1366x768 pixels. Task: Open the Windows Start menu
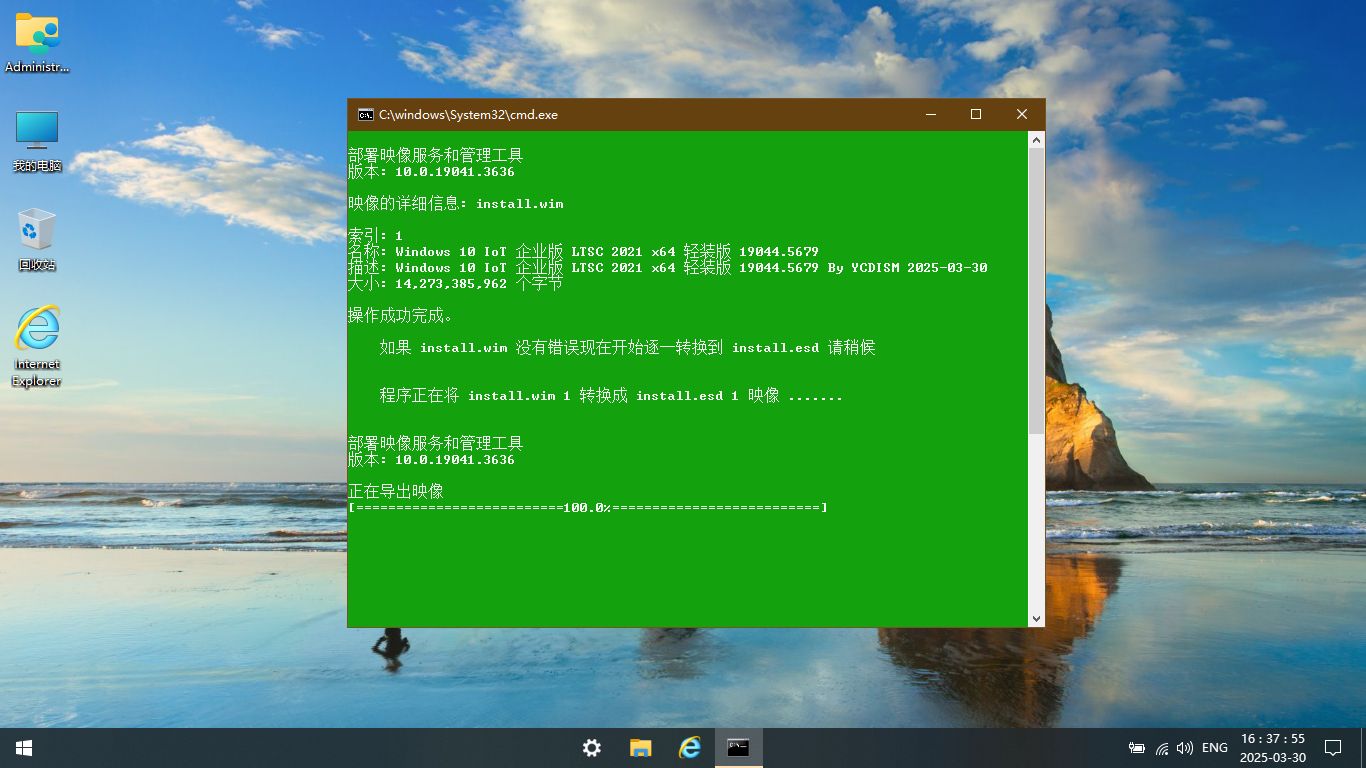coord(24,748)
